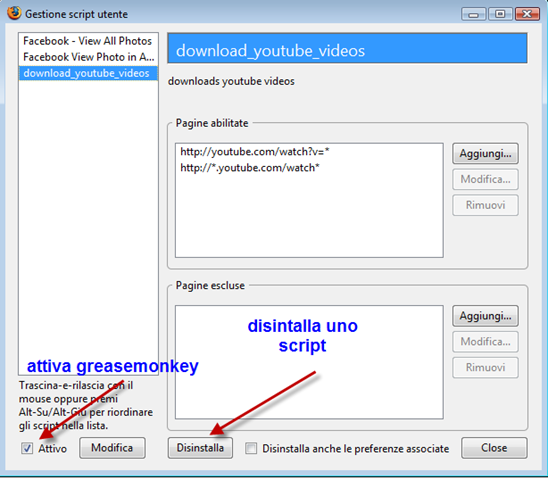Select 'Facebook View Photo in A...' script
Screen dimensions: 548x480
(88, 57)
